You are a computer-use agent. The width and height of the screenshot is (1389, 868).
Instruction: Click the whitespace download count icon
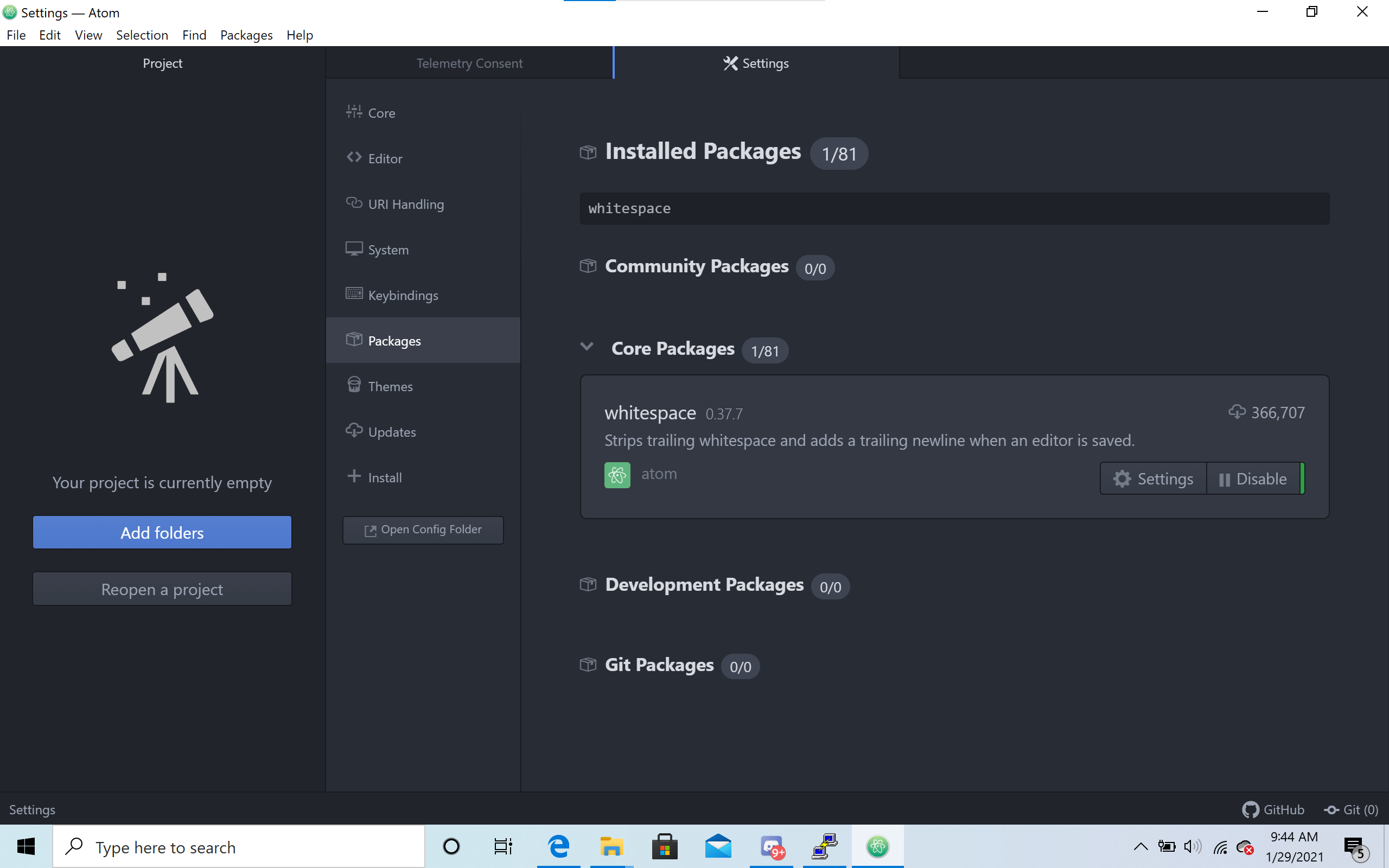point(1237,412)
